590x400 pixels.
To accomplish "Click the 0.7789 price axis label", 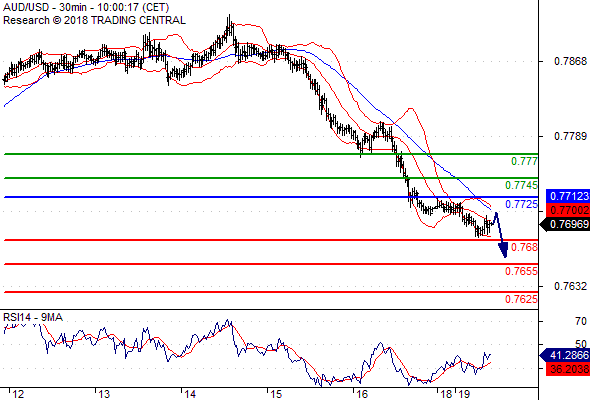I will (x=570, y=136).
